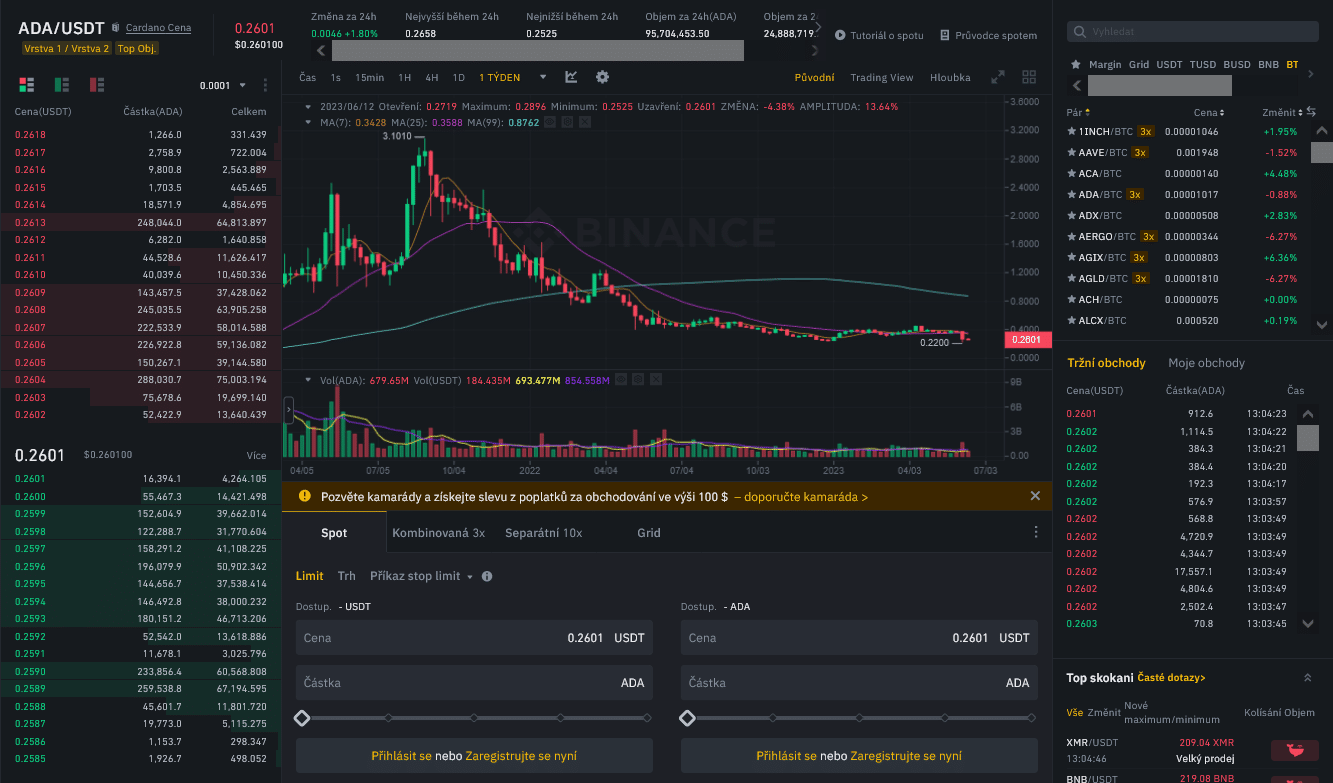The image size is (1333, 783).
Task: Open the MA indicator settings icon
Action: [567, 122]
